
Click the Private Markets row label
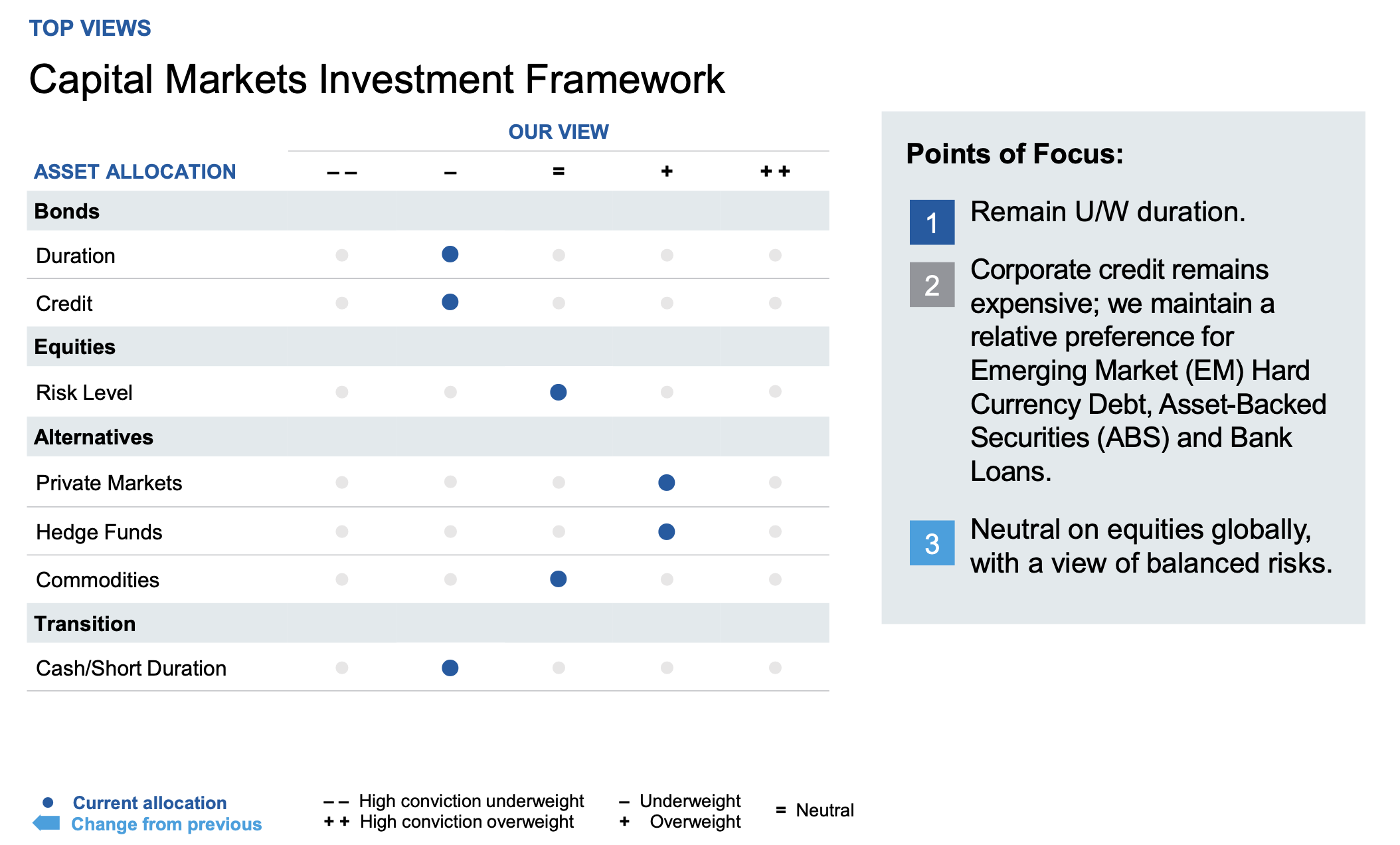point(109,483)
